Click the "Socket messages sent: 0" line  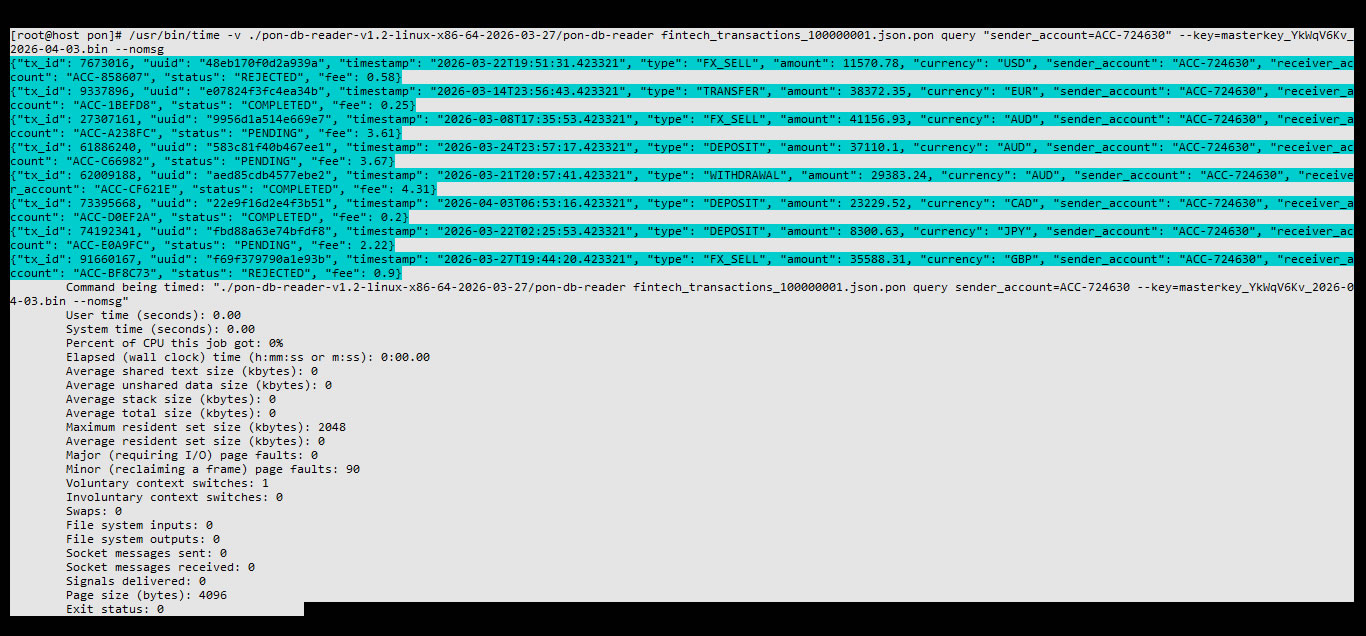click(146, 553)
